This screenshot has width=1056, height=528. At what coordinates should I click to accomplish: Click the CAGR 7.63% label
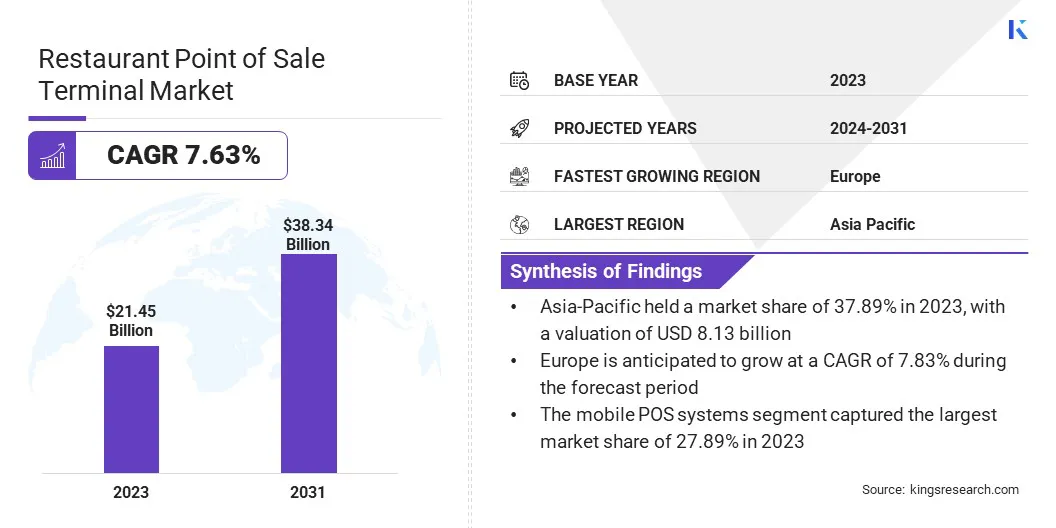pos(183,155)
